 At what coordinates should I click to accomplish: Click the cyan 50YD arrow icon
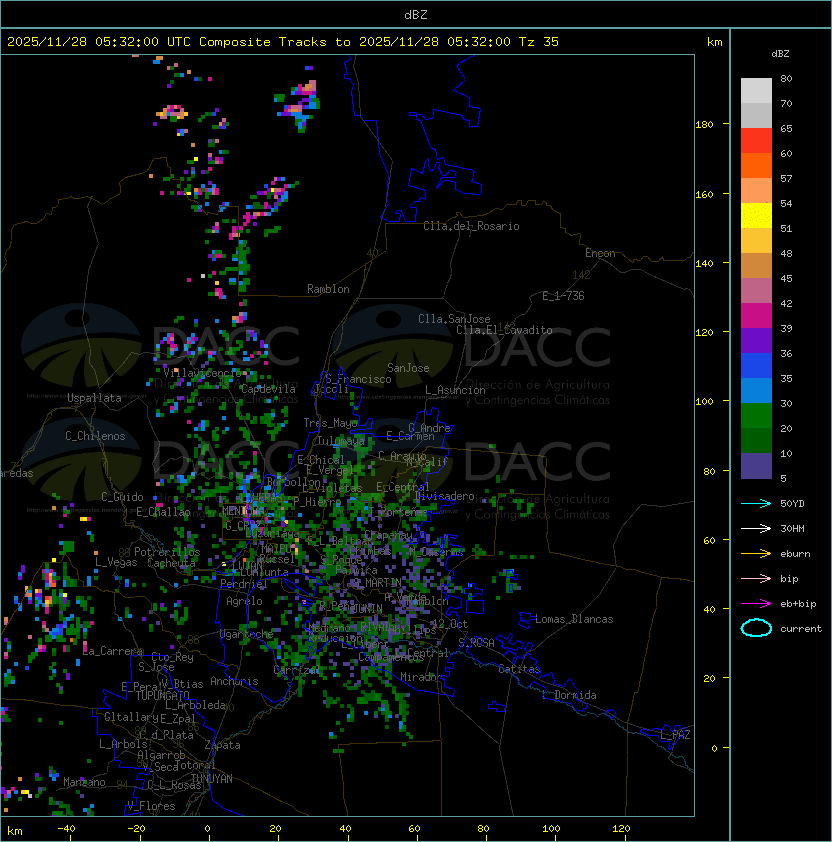(756, 503)
